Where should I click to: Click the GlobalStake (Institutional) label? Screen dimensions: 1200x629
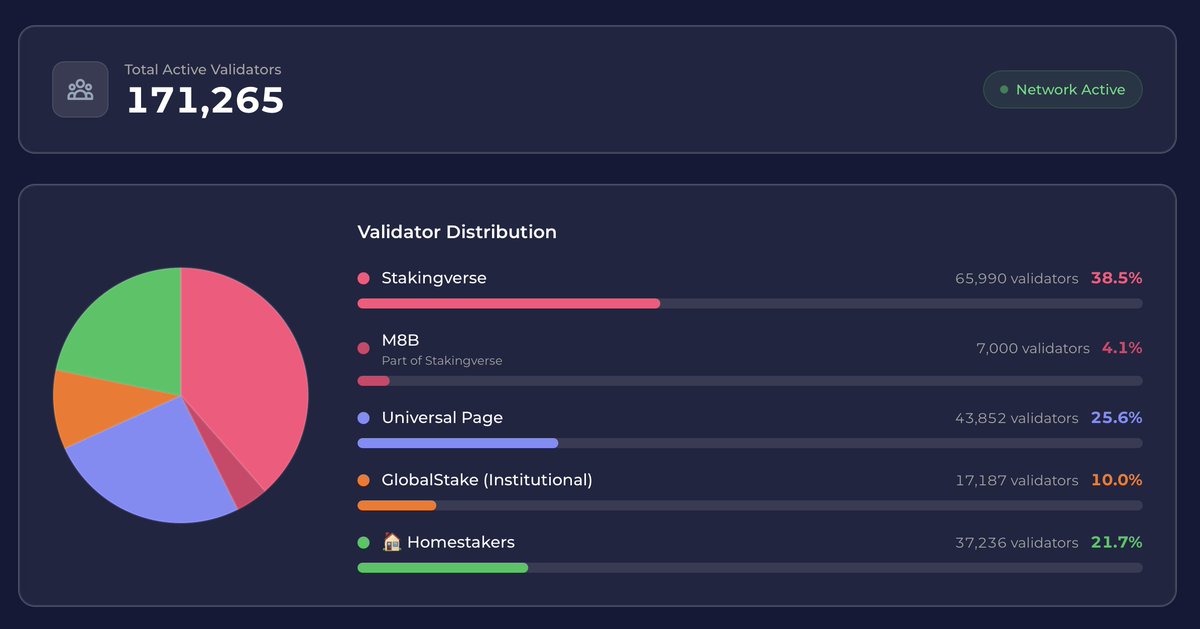487,480
